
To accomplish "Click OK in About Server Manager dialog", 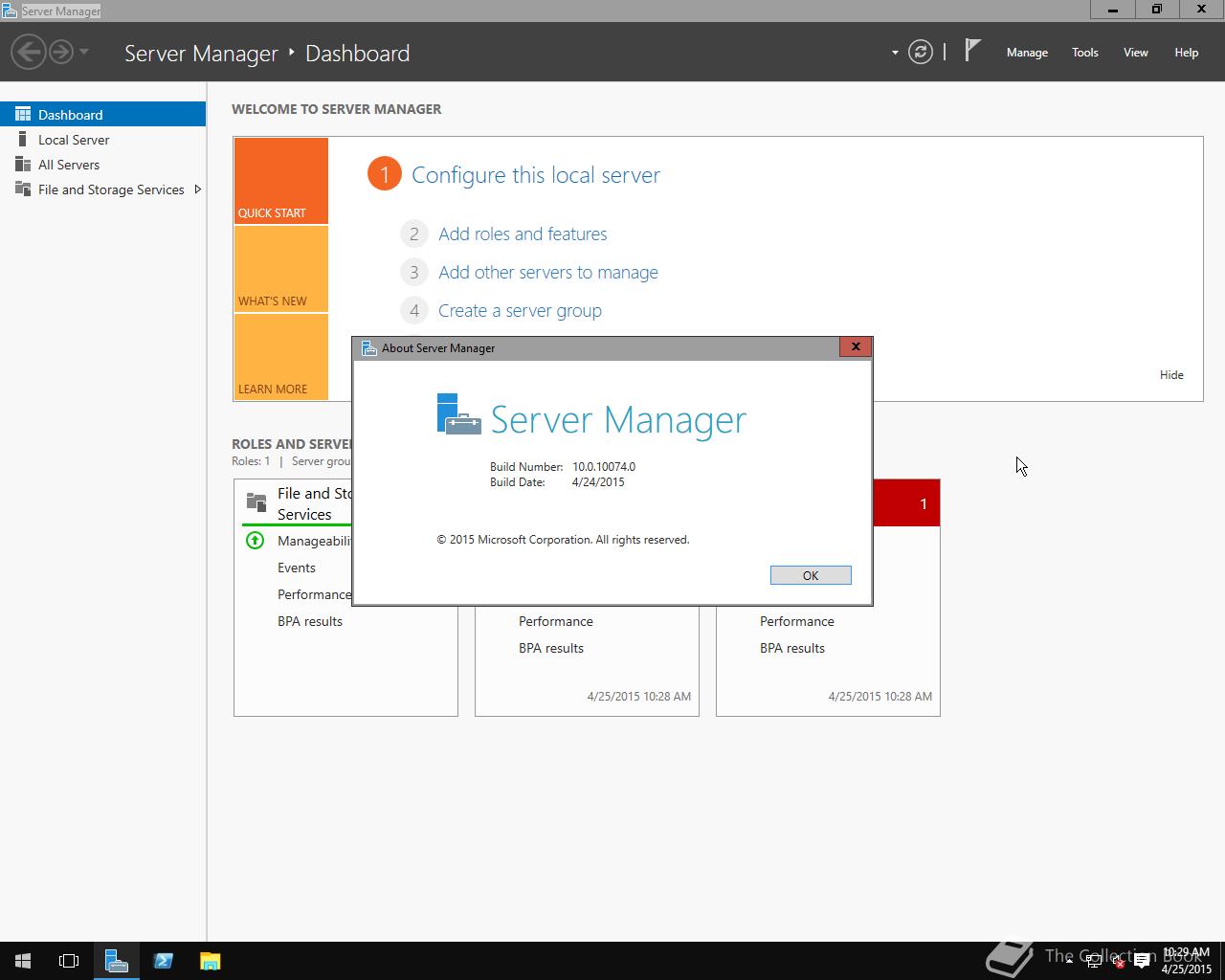I will [811, 575].
